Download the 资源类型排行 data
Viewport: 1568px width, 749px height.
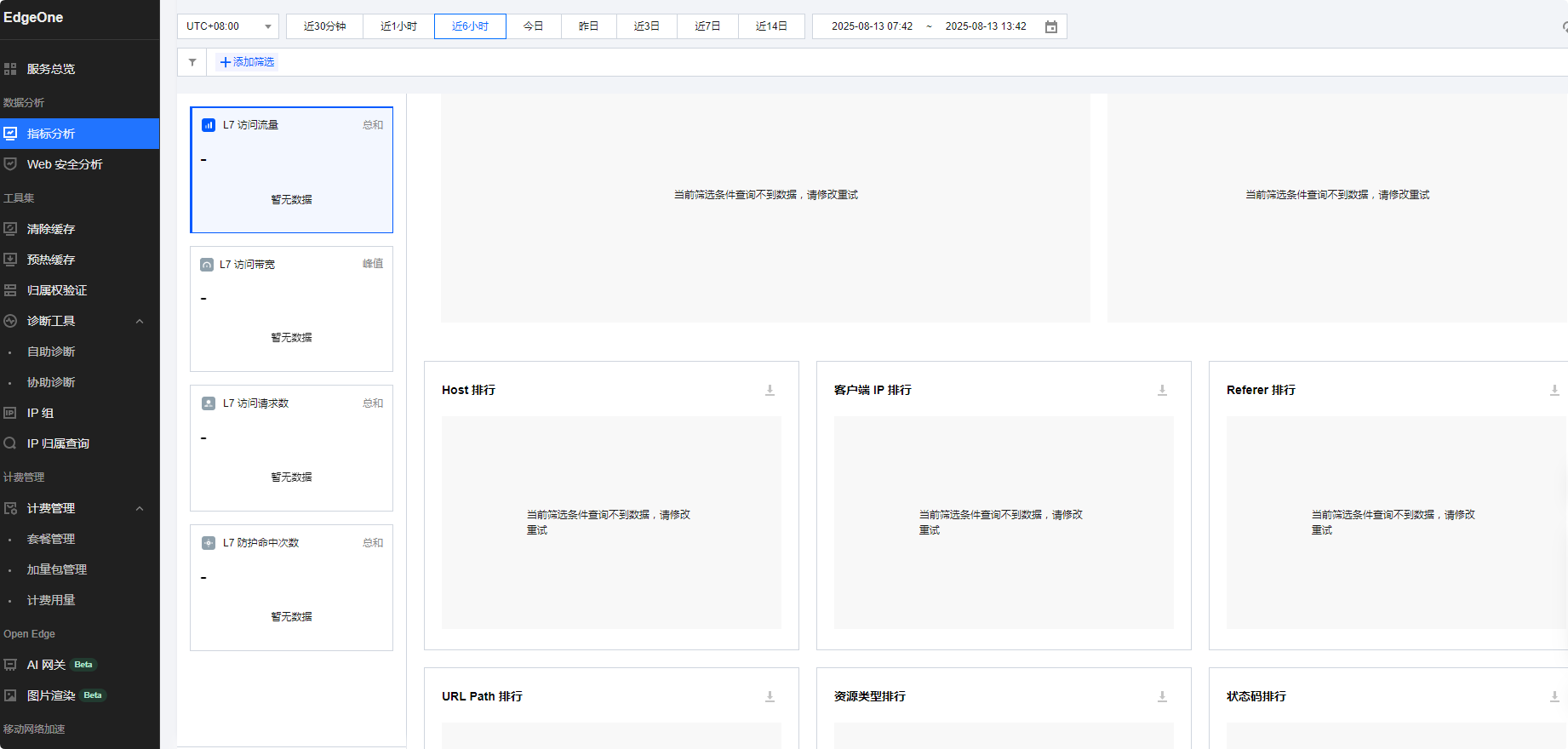1162,696
